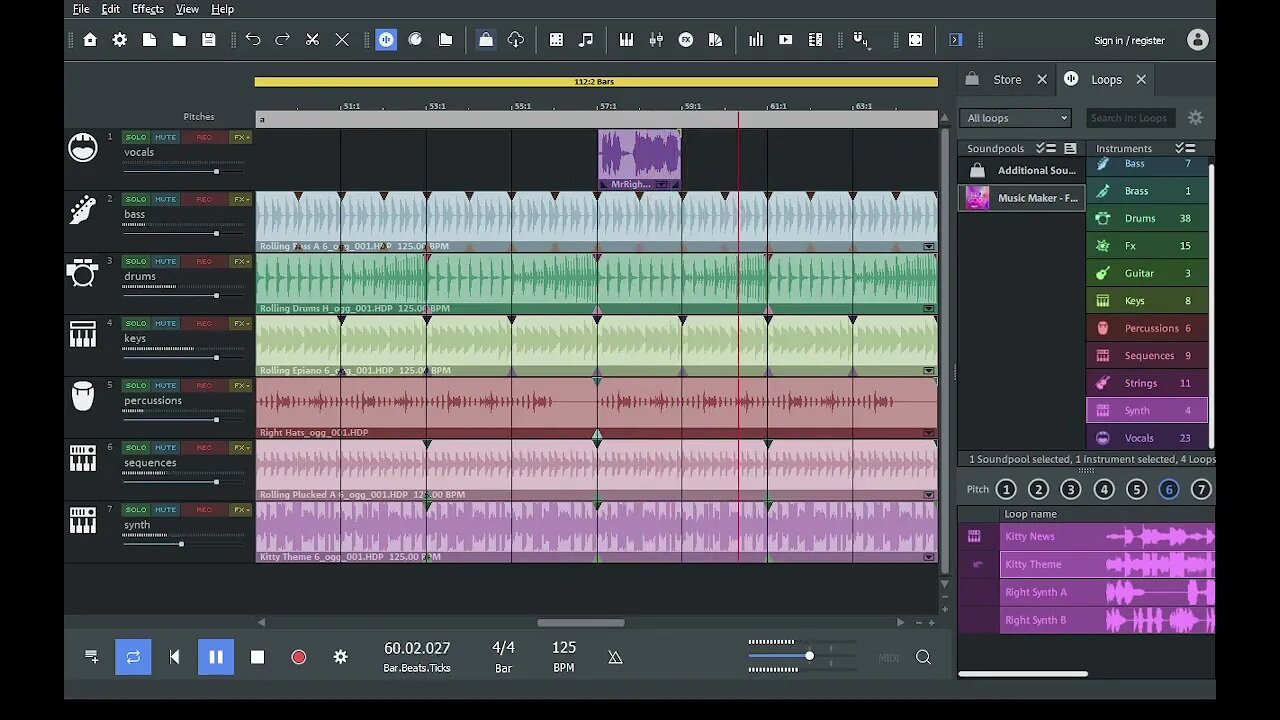Viewport: 1280px width, 720px height.
Task: Solo the keys track
Action: pyautogui.click(x=136, y=323)
